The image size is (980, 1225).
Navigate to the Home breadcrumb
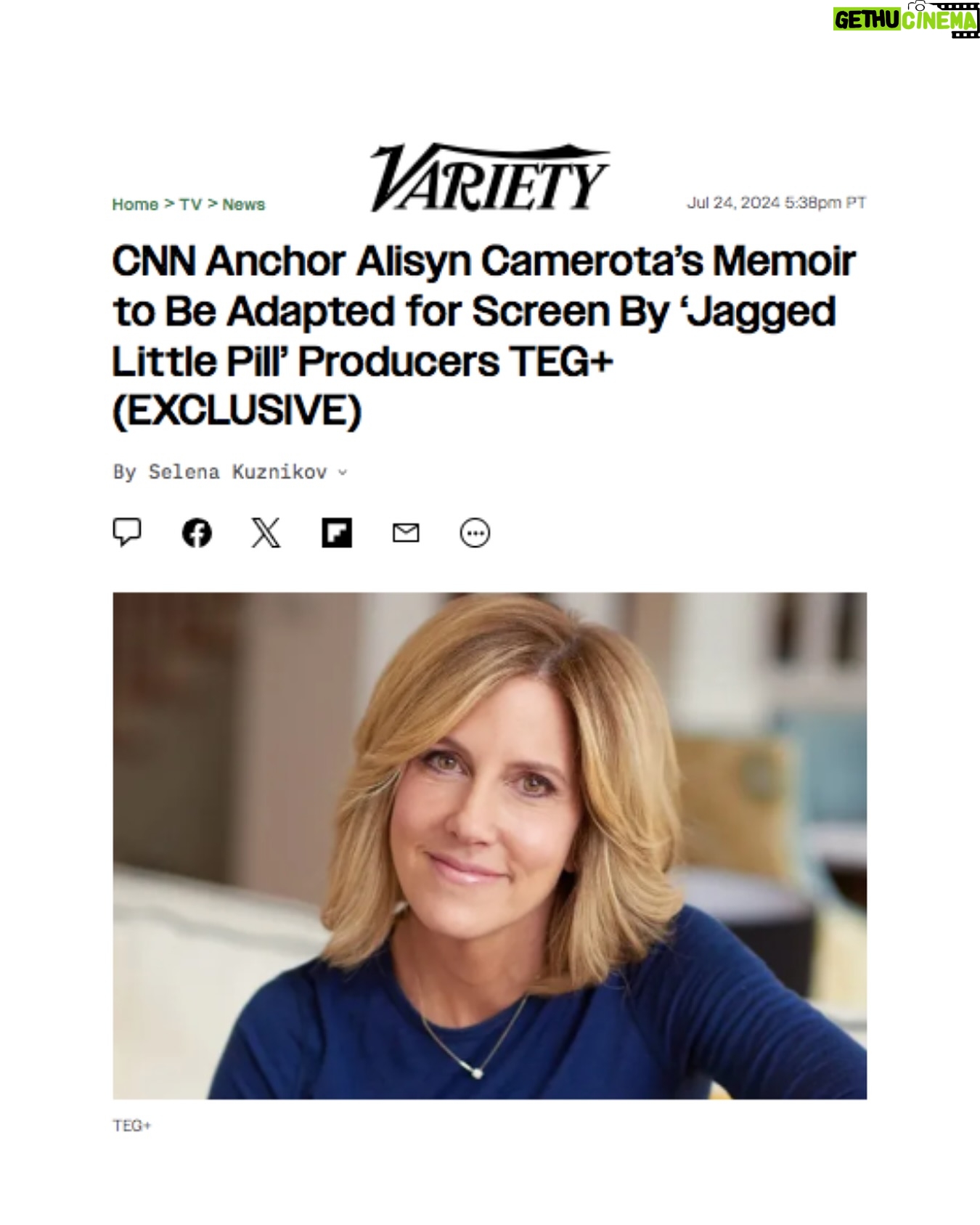135,204
